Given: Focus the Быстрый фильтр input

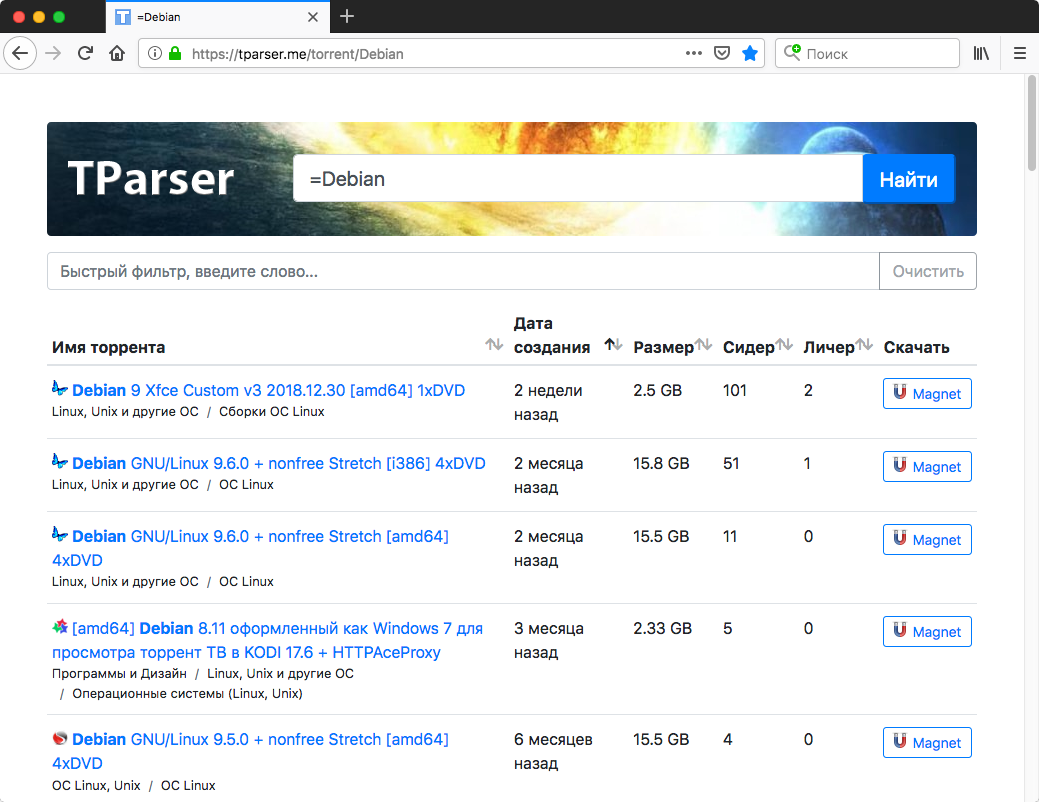Looking at the screenshot, I should 463,271.
